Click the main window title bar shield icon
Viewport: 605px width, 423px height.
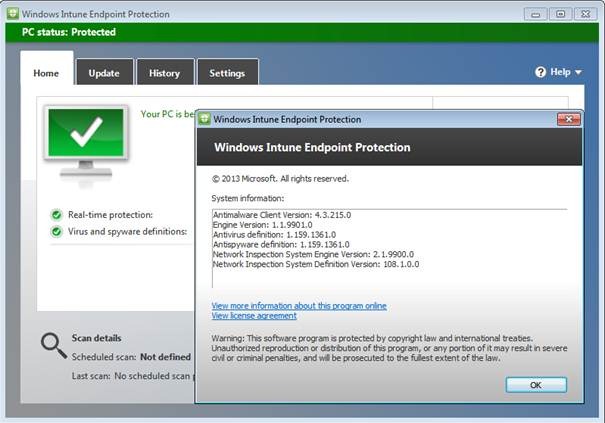12,14
